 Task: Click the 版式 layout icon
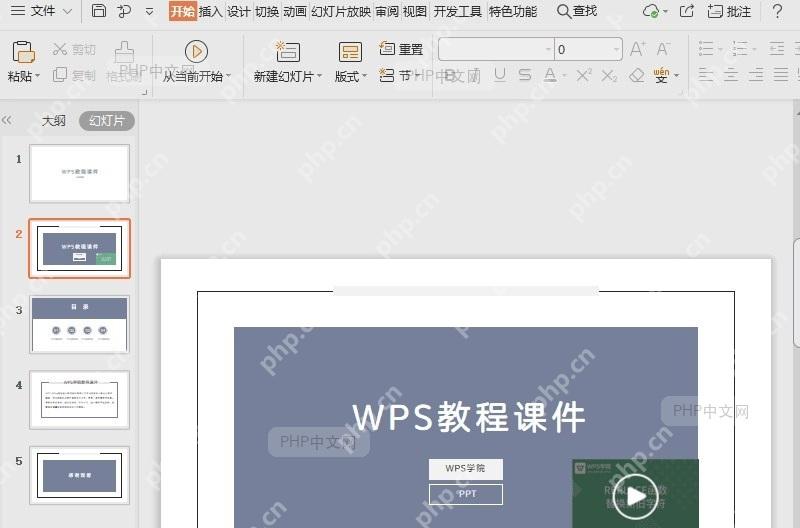(x=350, y=52)
